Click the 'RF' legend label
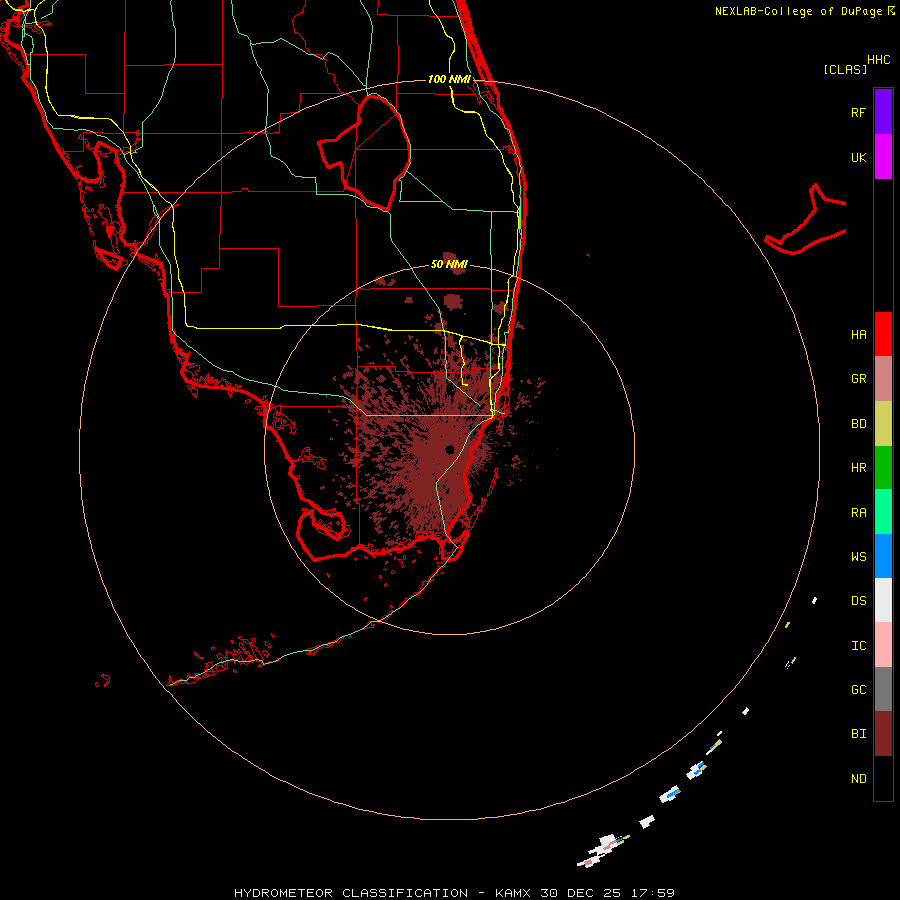This screenshot has height=900, width=900. pyautogui.click(x=858, y=112)
